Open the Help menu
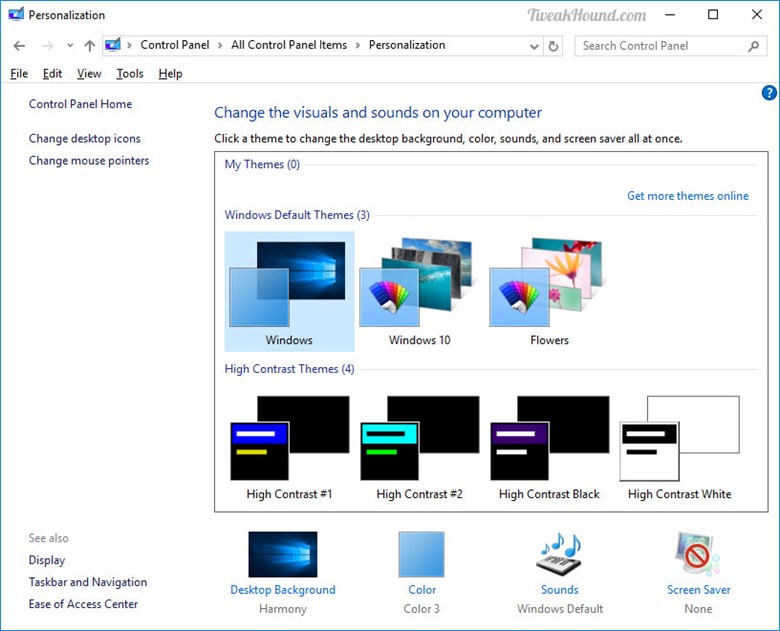 [x=170, y=74]
